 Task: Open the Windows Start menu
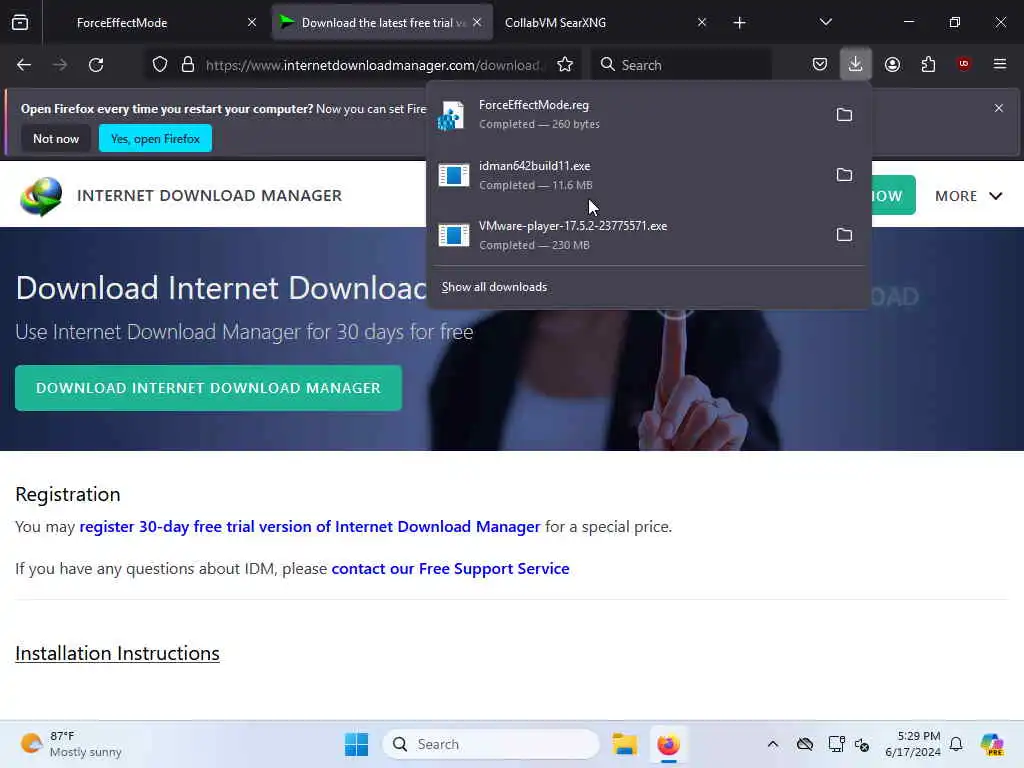pos(357,744)
